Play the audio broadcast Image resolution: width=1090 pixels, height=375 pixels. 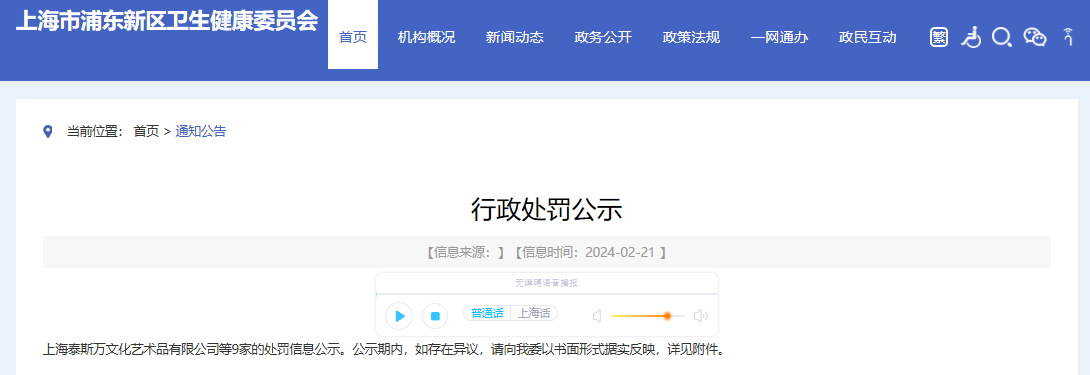(x=399, y=316)
